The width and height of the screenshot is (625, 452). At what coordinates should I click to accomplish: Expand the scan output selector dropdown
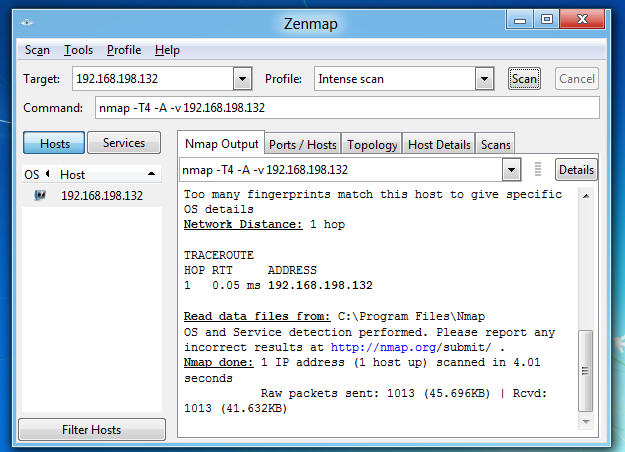pos(511,170)
